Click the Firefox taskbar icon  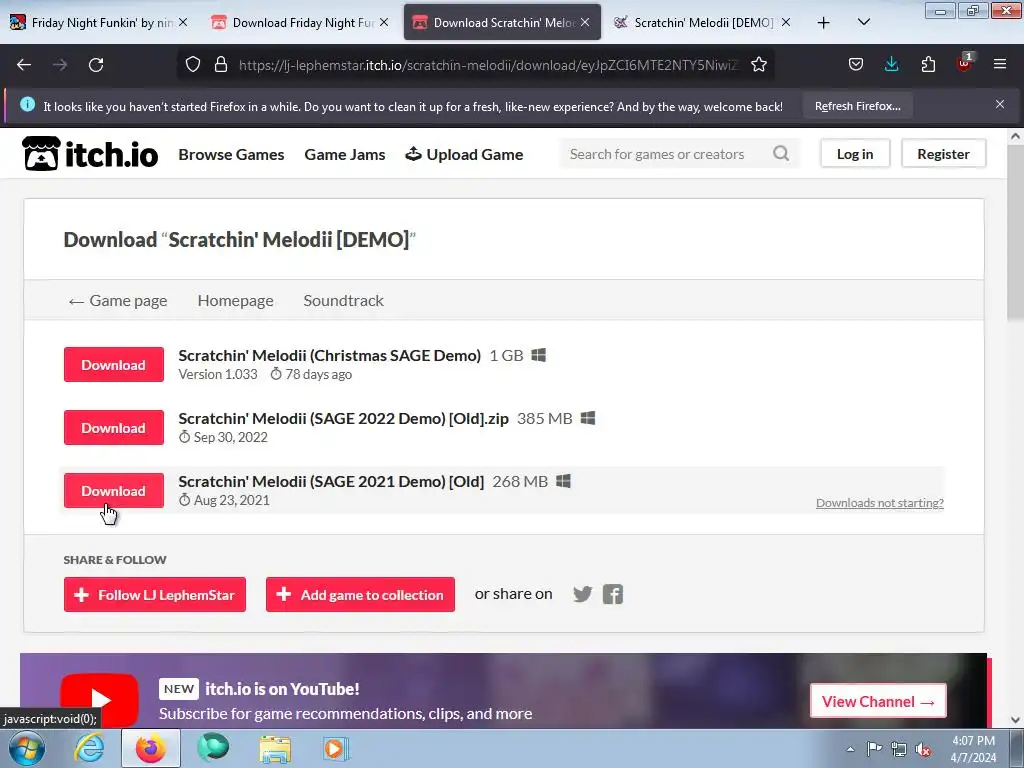click(150, 748)
